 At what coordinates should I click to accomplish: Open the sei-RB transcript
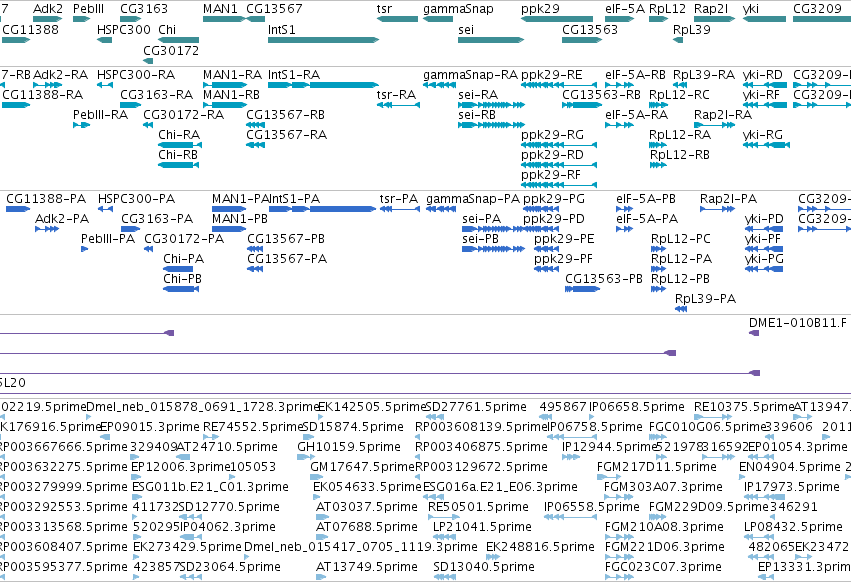(x=491, y=125)
